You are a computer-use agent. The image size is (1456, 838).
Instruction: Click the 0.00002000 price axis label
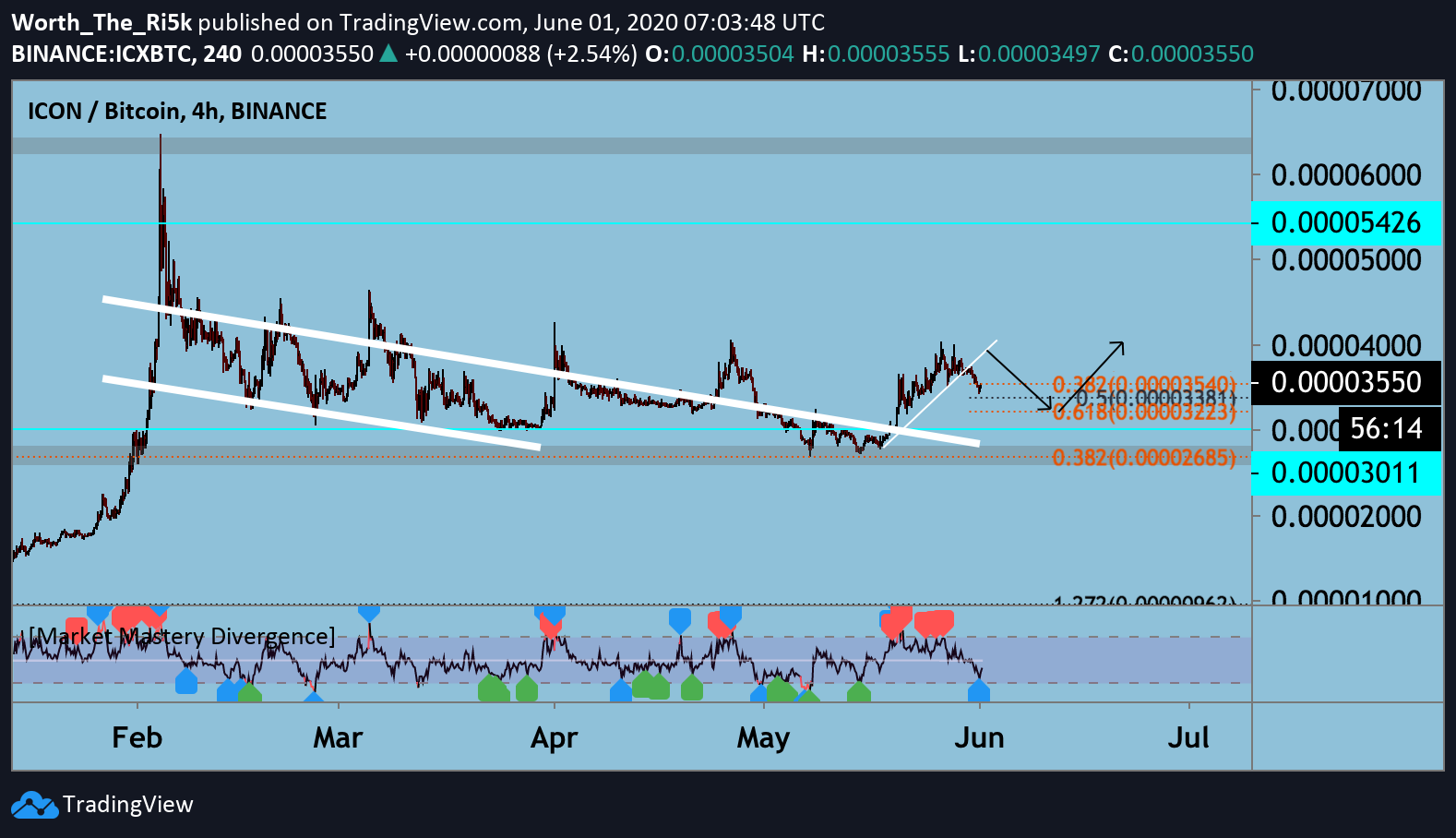(x=1346, y=516)
